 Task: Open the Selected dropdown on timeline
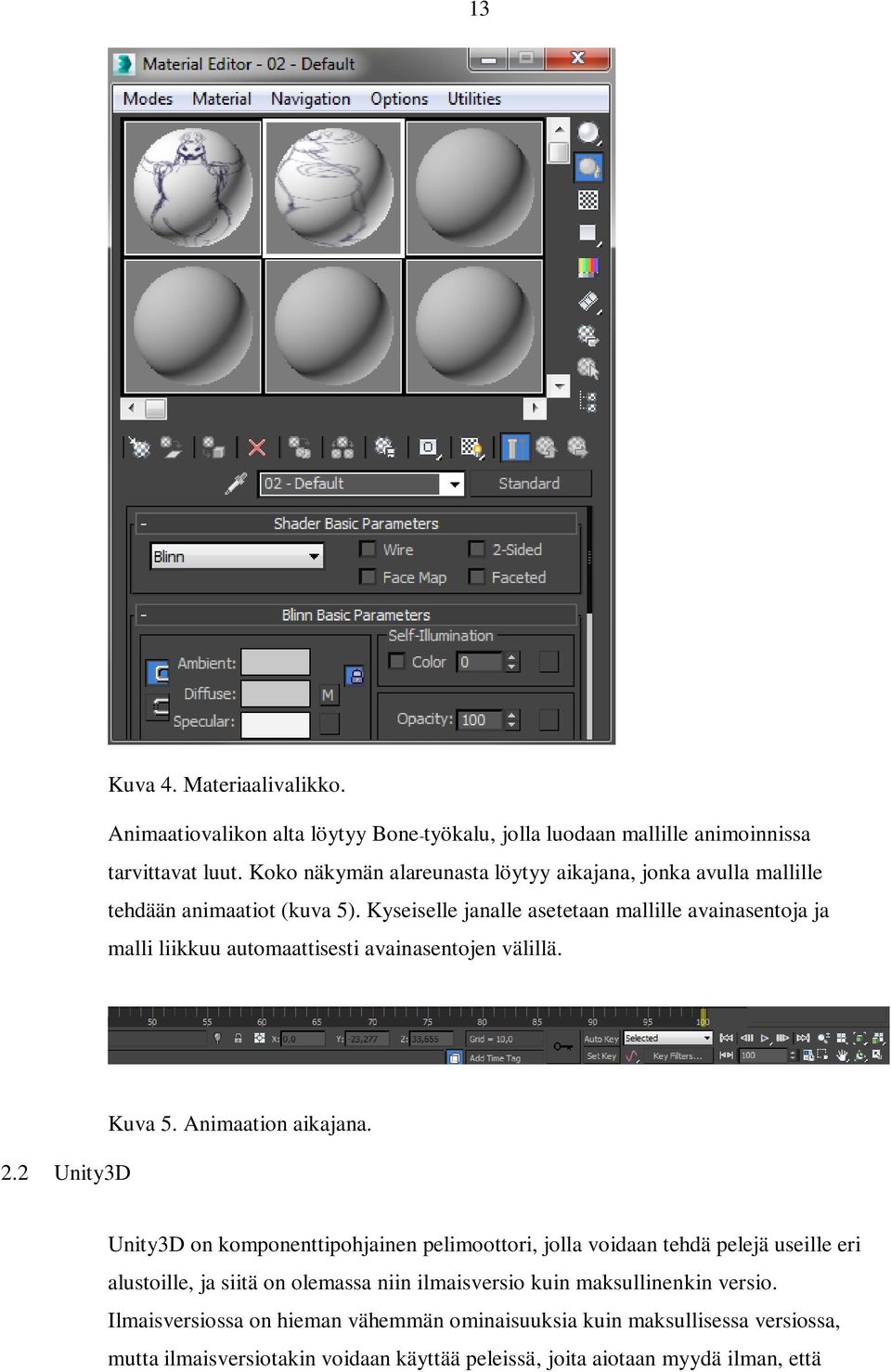point(667,1038)
